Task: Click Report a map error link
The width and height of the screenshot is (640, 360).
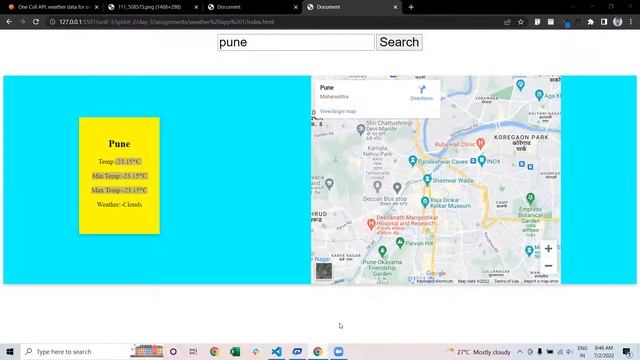Action: [x=541, y=281]
